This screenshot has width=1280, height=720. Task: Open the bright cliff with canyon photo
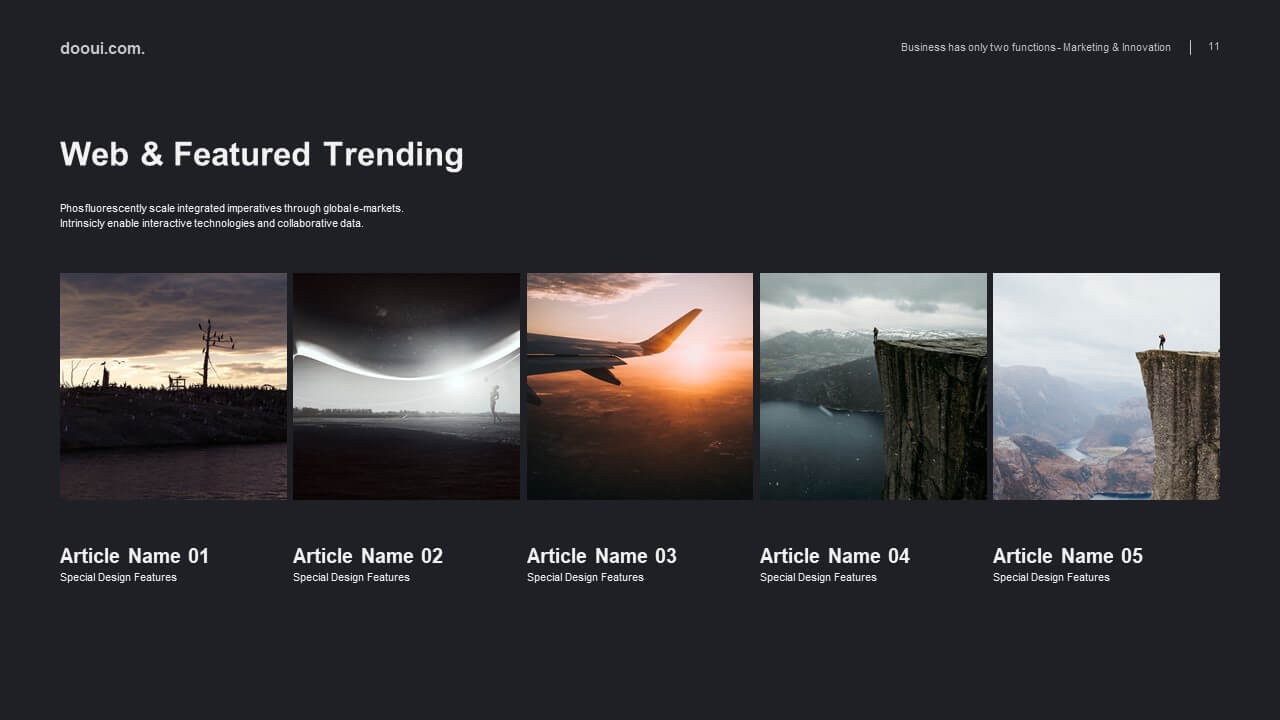pos(1106,386)
